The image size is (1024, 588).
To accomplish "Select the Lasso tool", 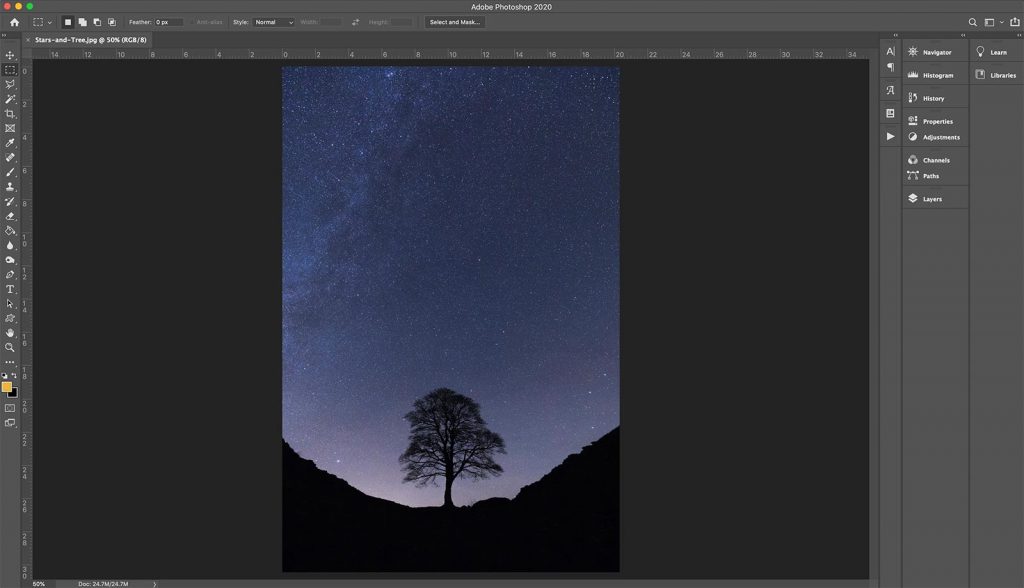I will tap(10, 85).
